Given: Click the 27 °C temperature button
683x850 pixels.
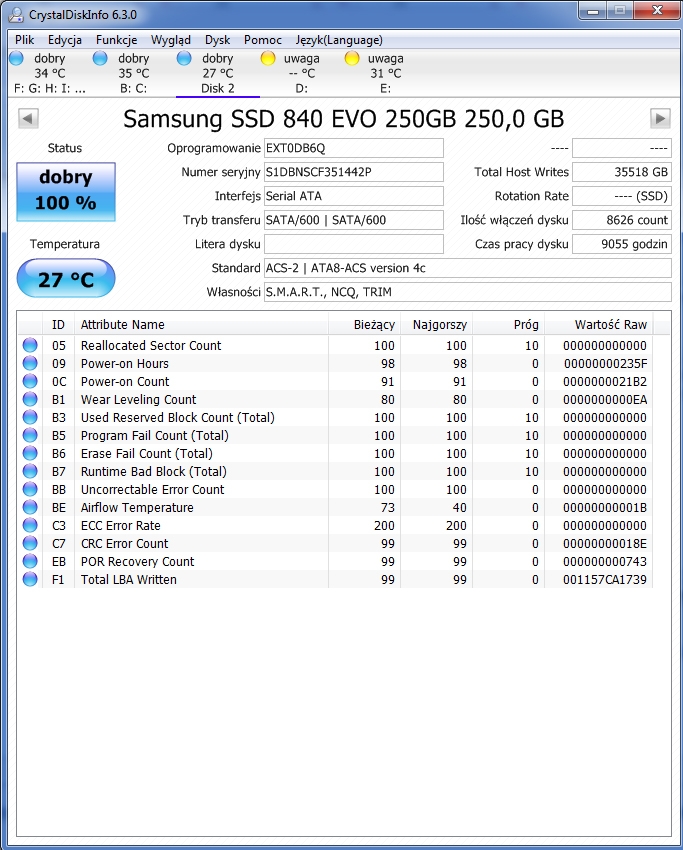Looking at the screenshot, I should (x=66, y=279).
